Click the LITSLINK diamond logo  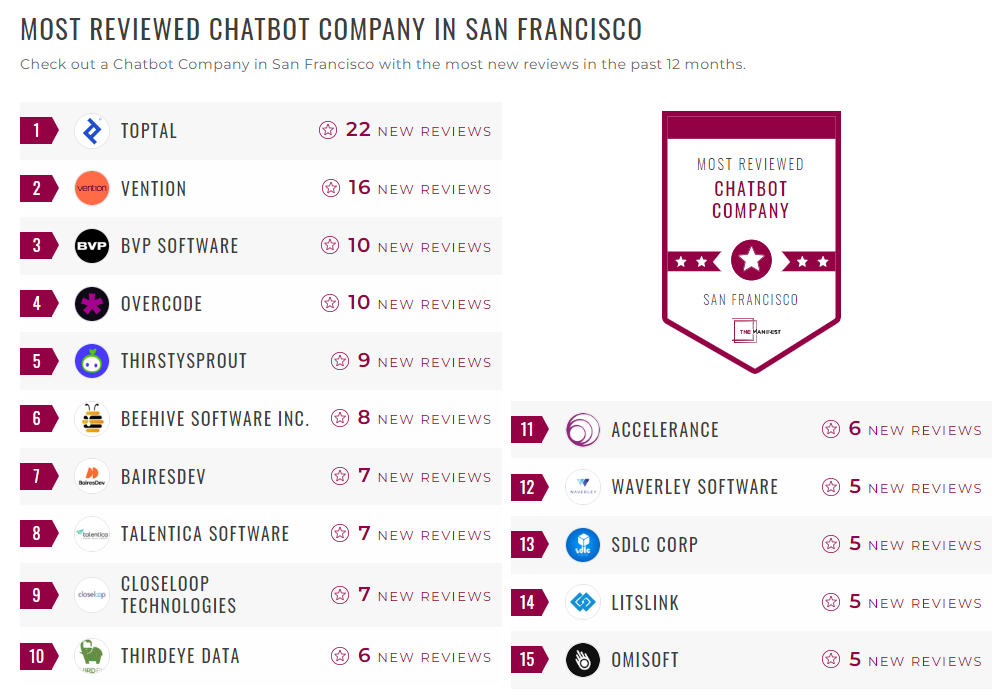[583, 602]
